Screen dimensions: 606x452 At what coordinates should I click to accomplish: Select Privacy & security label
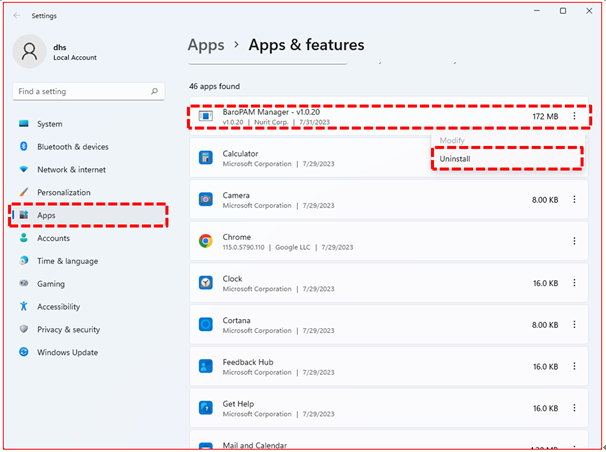coord(68,330)
